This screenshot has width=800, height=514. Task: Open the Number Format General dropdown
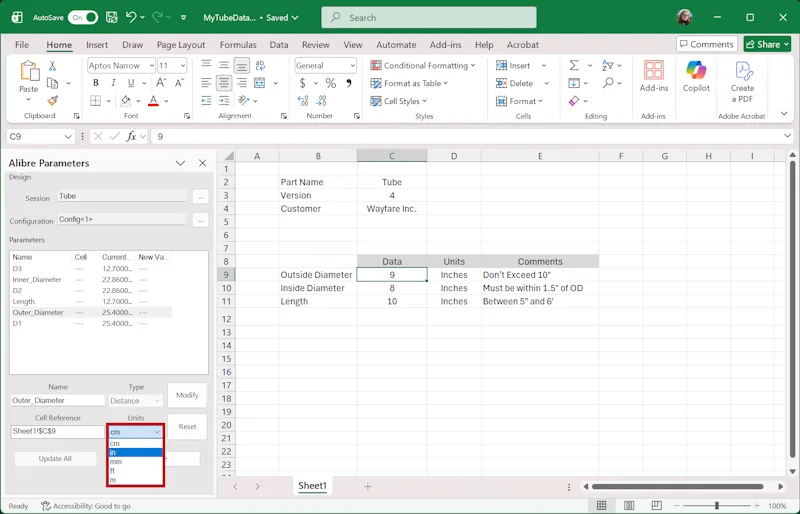(326, 65)
